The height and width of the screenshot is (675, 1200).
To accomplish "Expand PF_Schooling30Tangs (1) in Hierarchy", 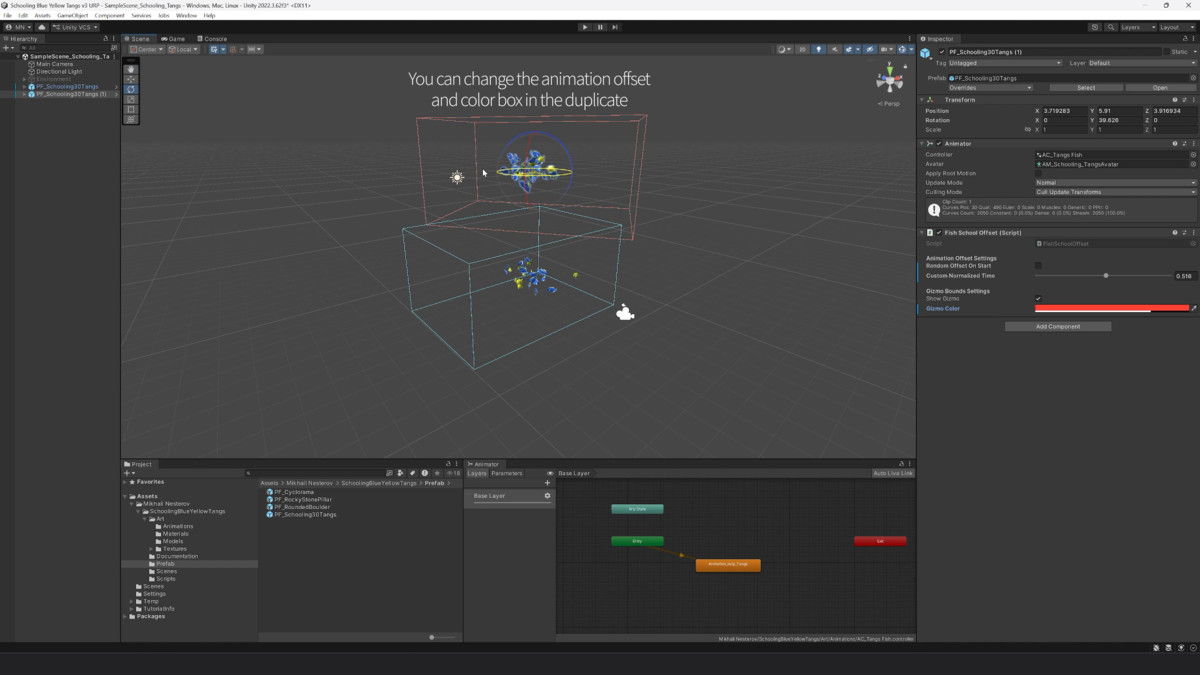I will [25, 94].
